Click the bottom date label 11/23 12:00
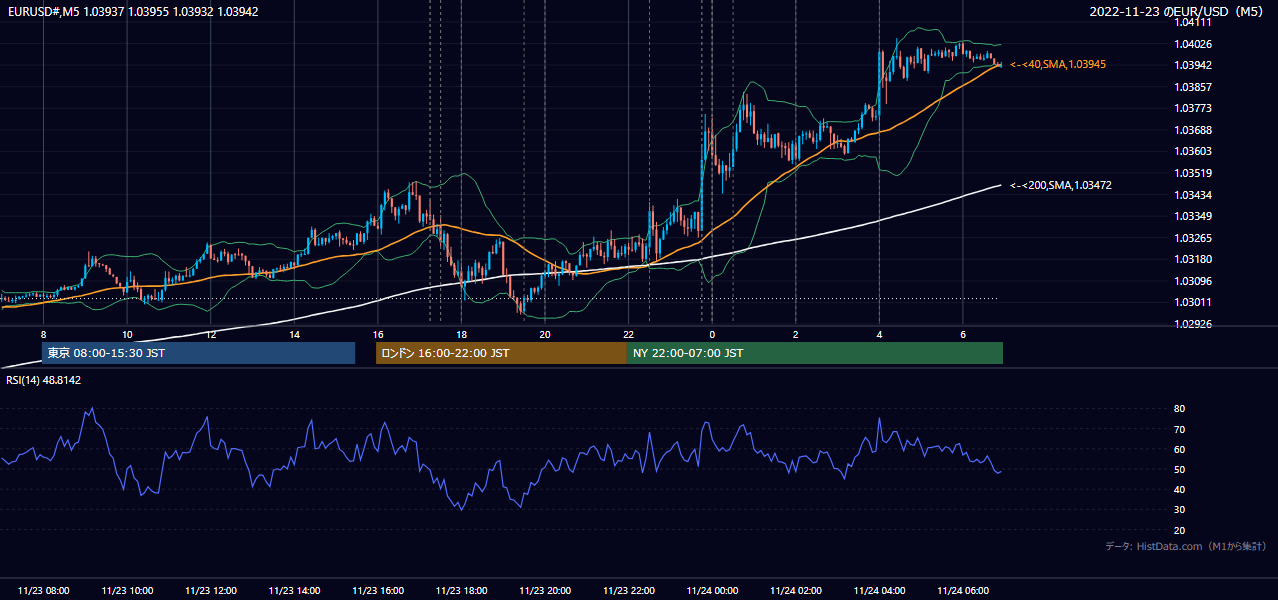This screenshot has height=600, width=1278. point(211,591)
